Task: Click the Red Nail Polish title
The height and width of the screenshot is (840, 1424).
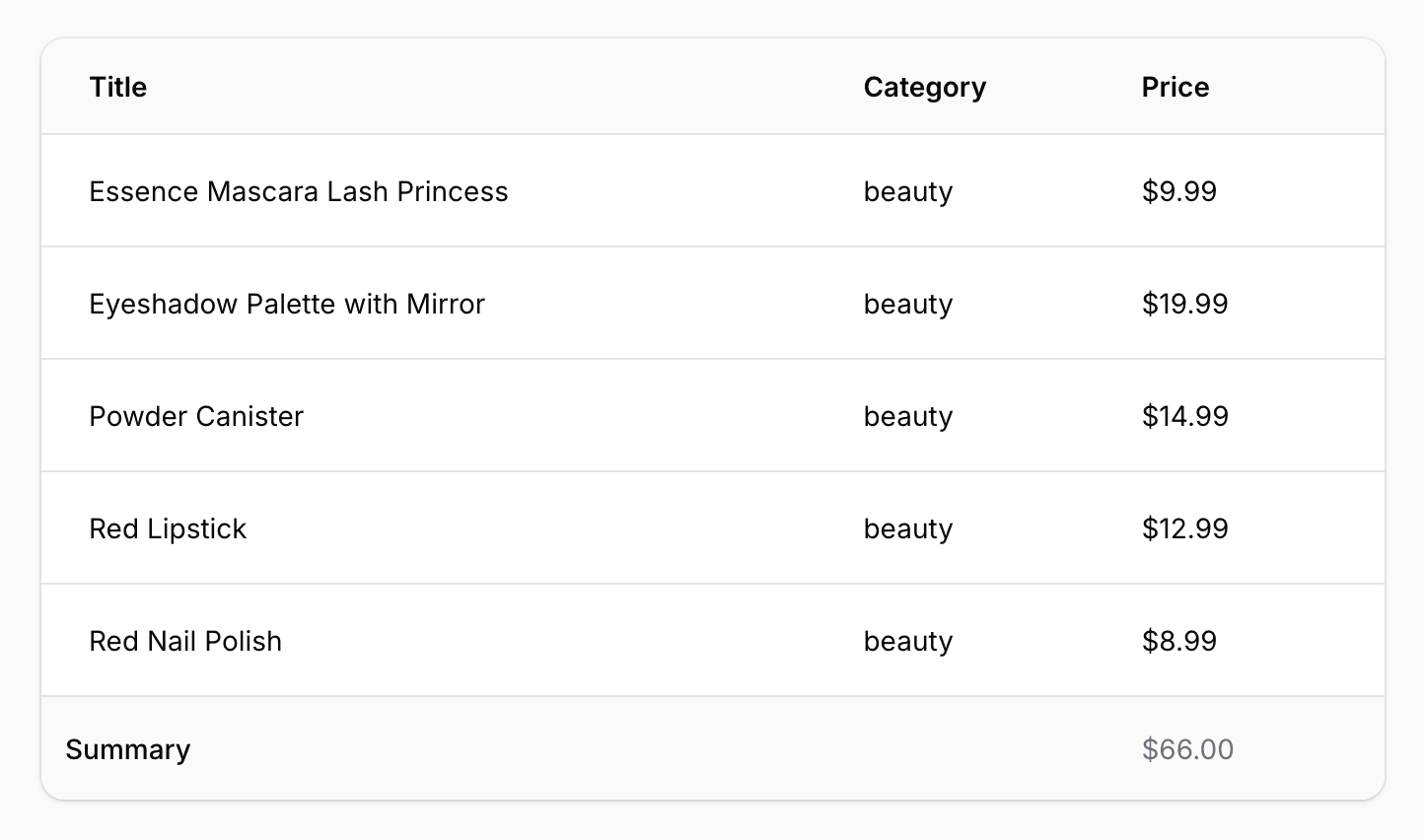Action: coord(185,641)
